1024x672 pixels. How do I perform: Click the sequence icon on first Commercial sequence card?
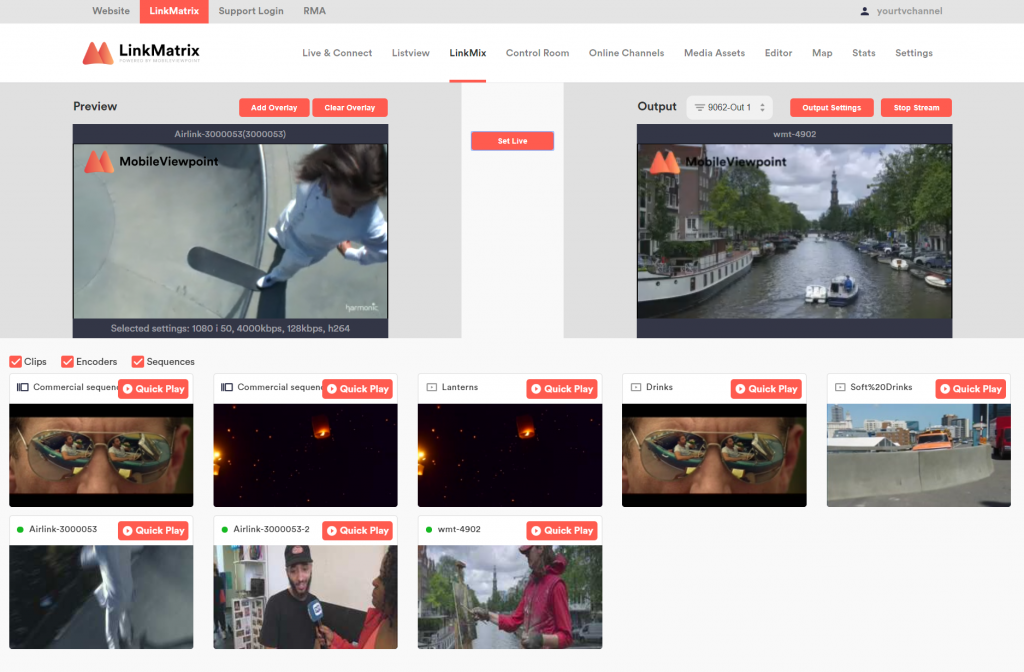(21, 387)
